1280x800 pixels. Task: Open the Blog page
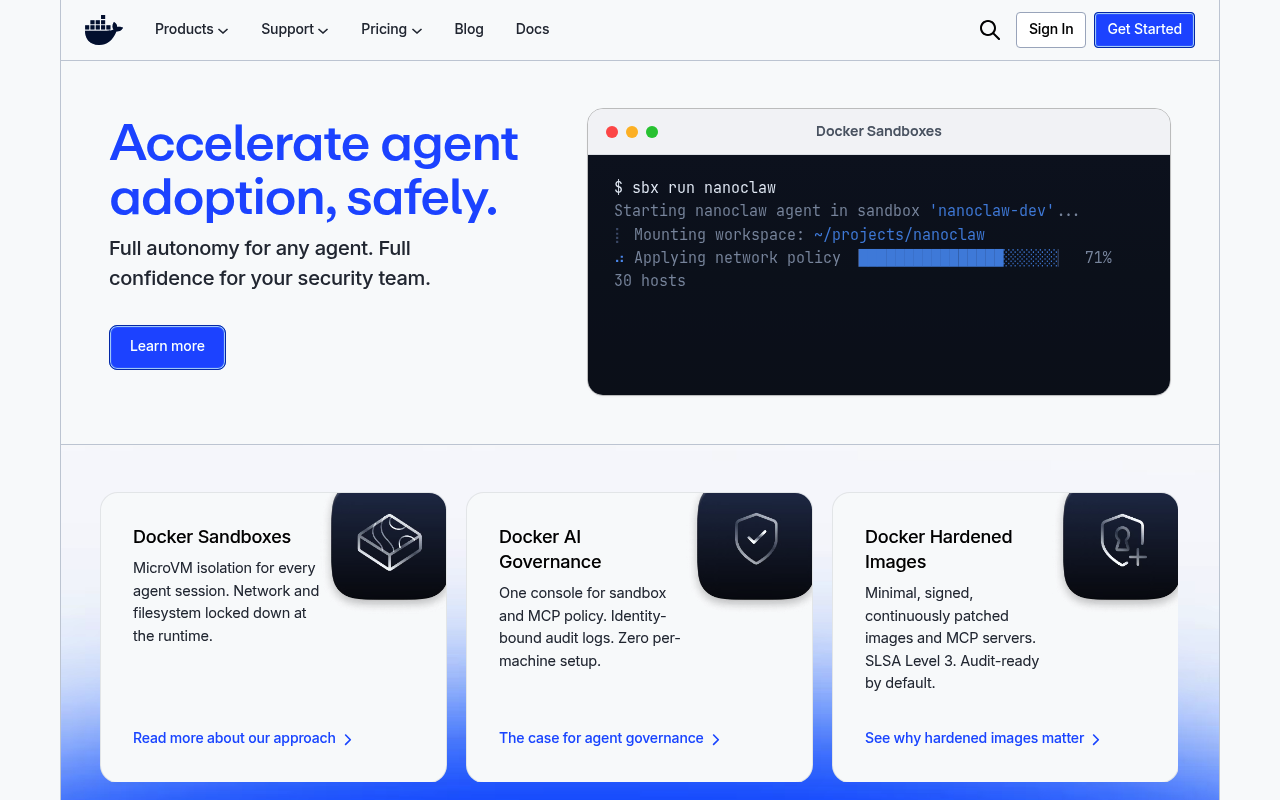pyautogui.click(x=469, y=29)
